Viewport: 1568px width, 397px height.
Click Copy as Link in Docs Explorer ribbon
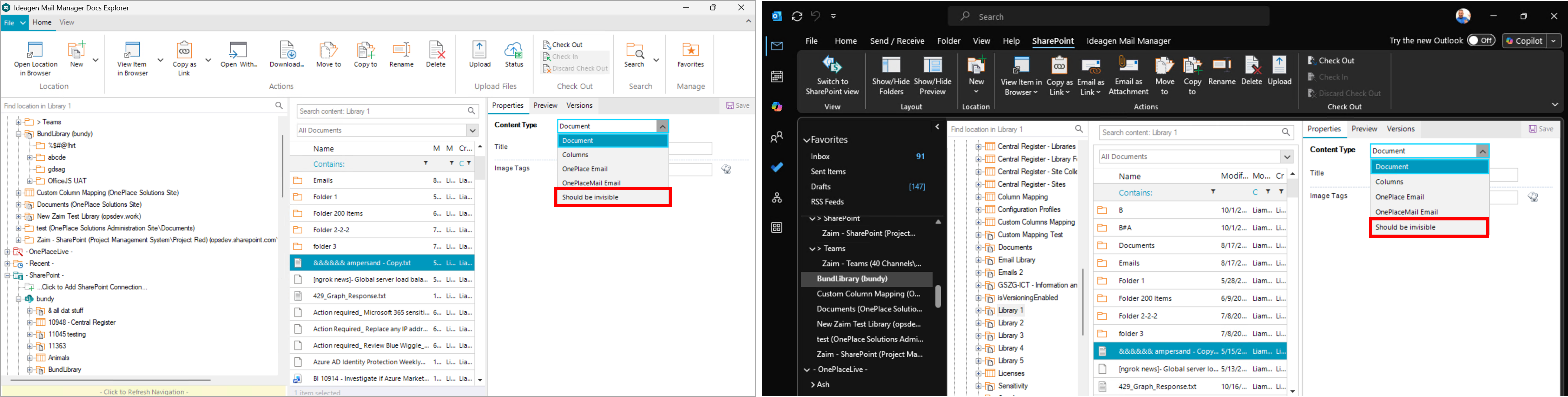tap(184, 59)
